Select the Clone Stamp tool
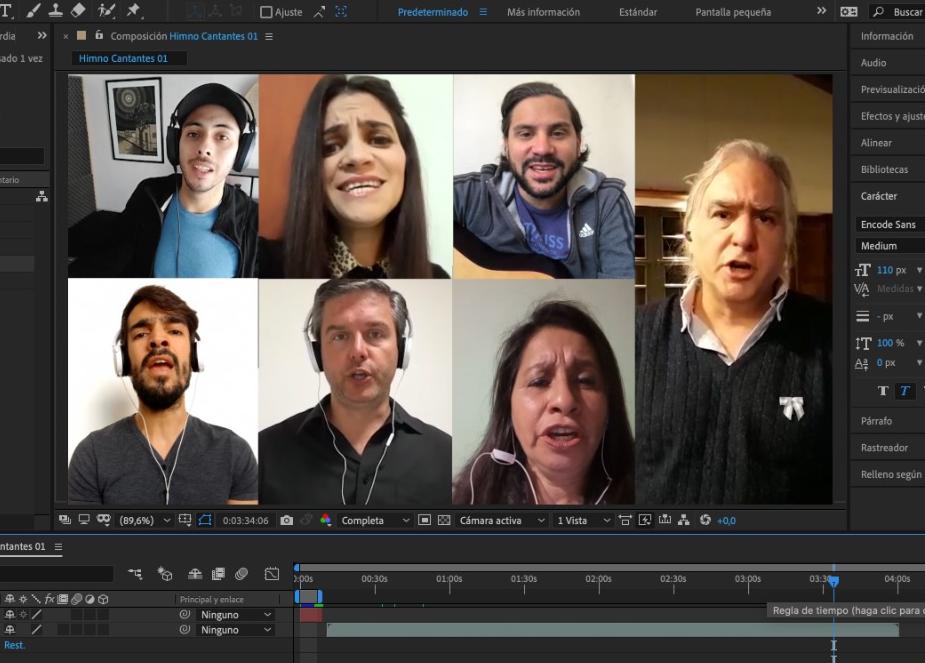The image size is (925, 663). pos(56,11)
